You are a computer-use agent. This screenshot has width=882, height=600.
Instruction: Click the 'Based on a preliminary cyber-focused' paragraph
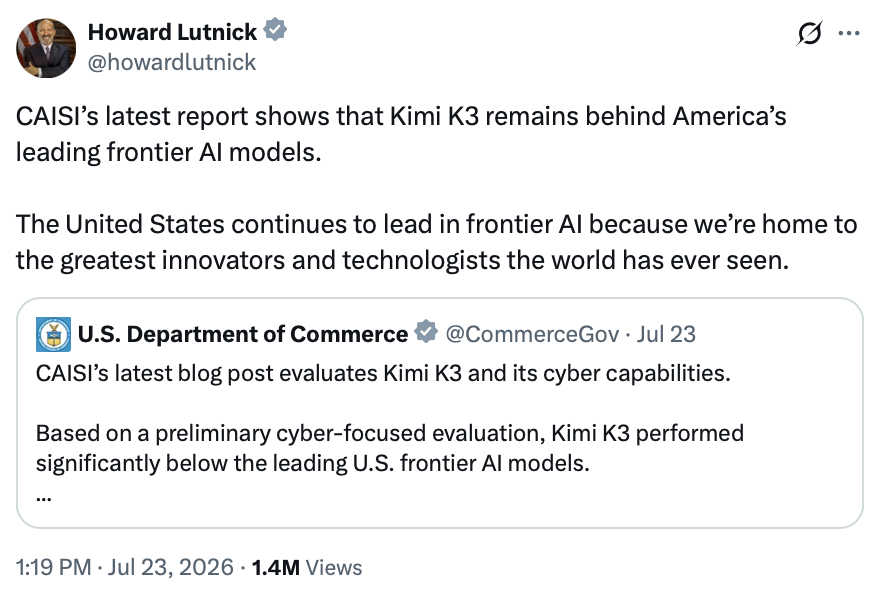click(x=390, y=448)
